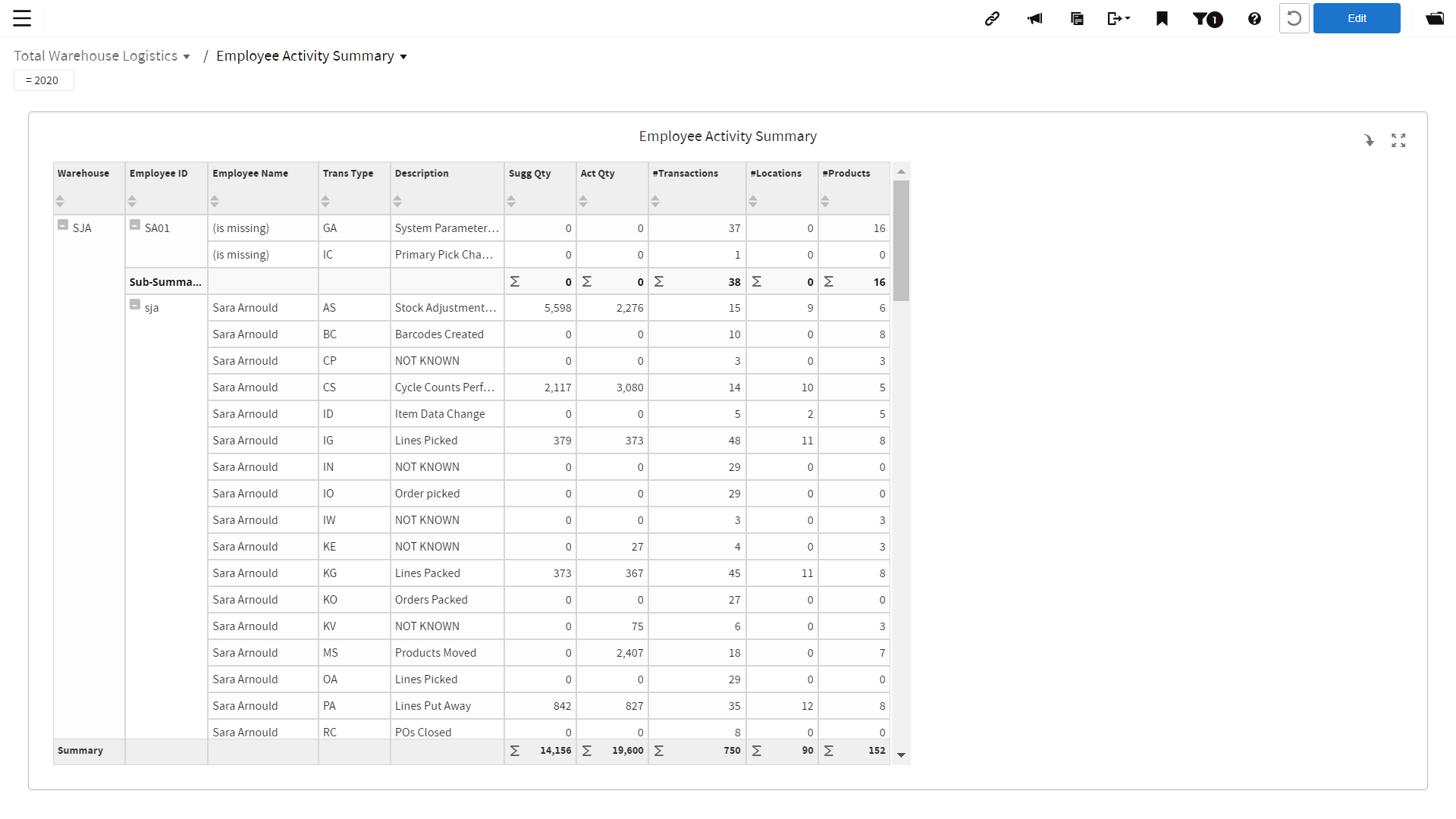Open the announcements megaphone icon
1456x819 pixels.
click(1034, 18)
